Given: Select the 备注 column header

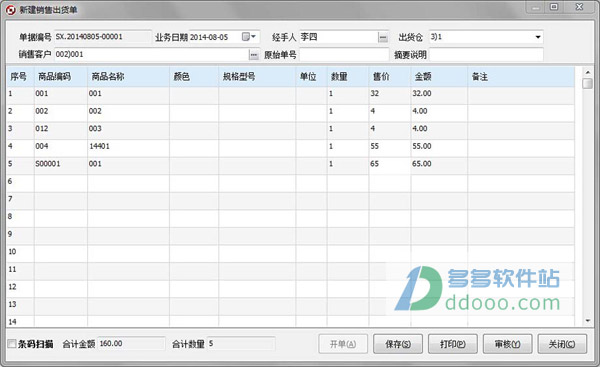Looking at the screenshot, I should [x=521, y=77].
